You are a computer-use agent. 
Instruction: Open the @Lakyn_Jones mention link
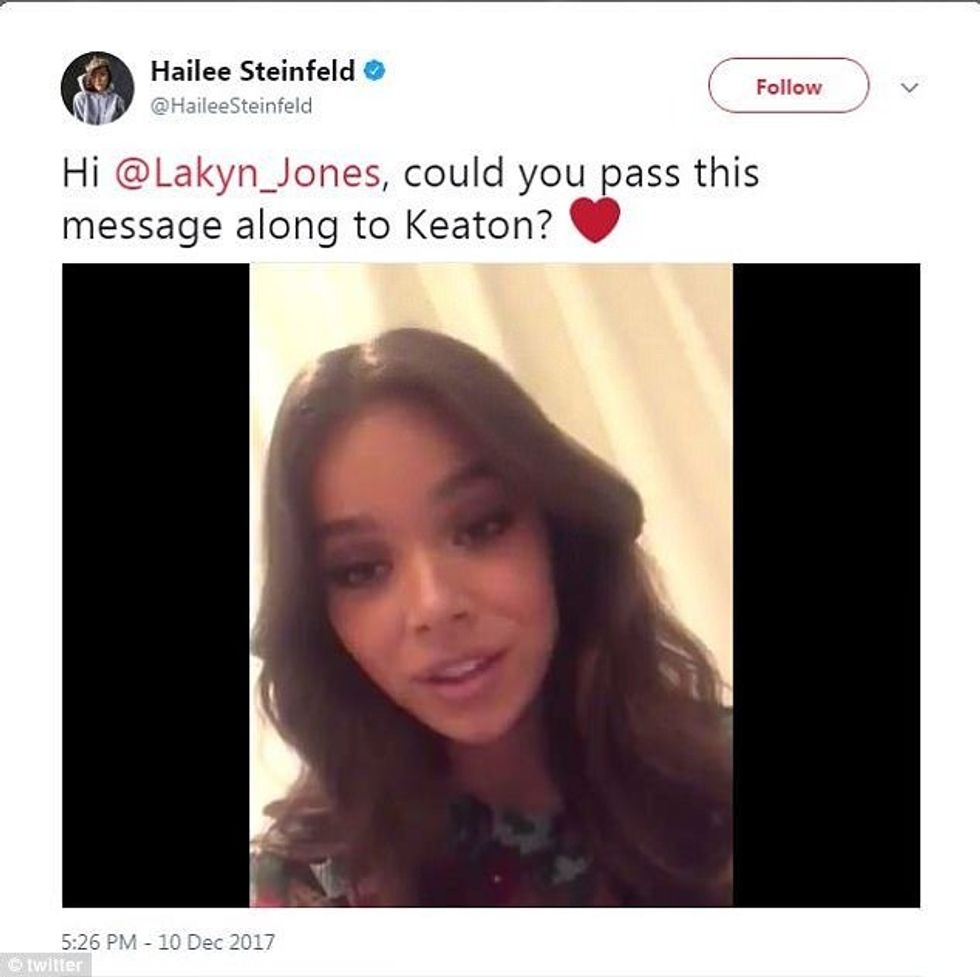pyautogui.click(x=248, y=173)
